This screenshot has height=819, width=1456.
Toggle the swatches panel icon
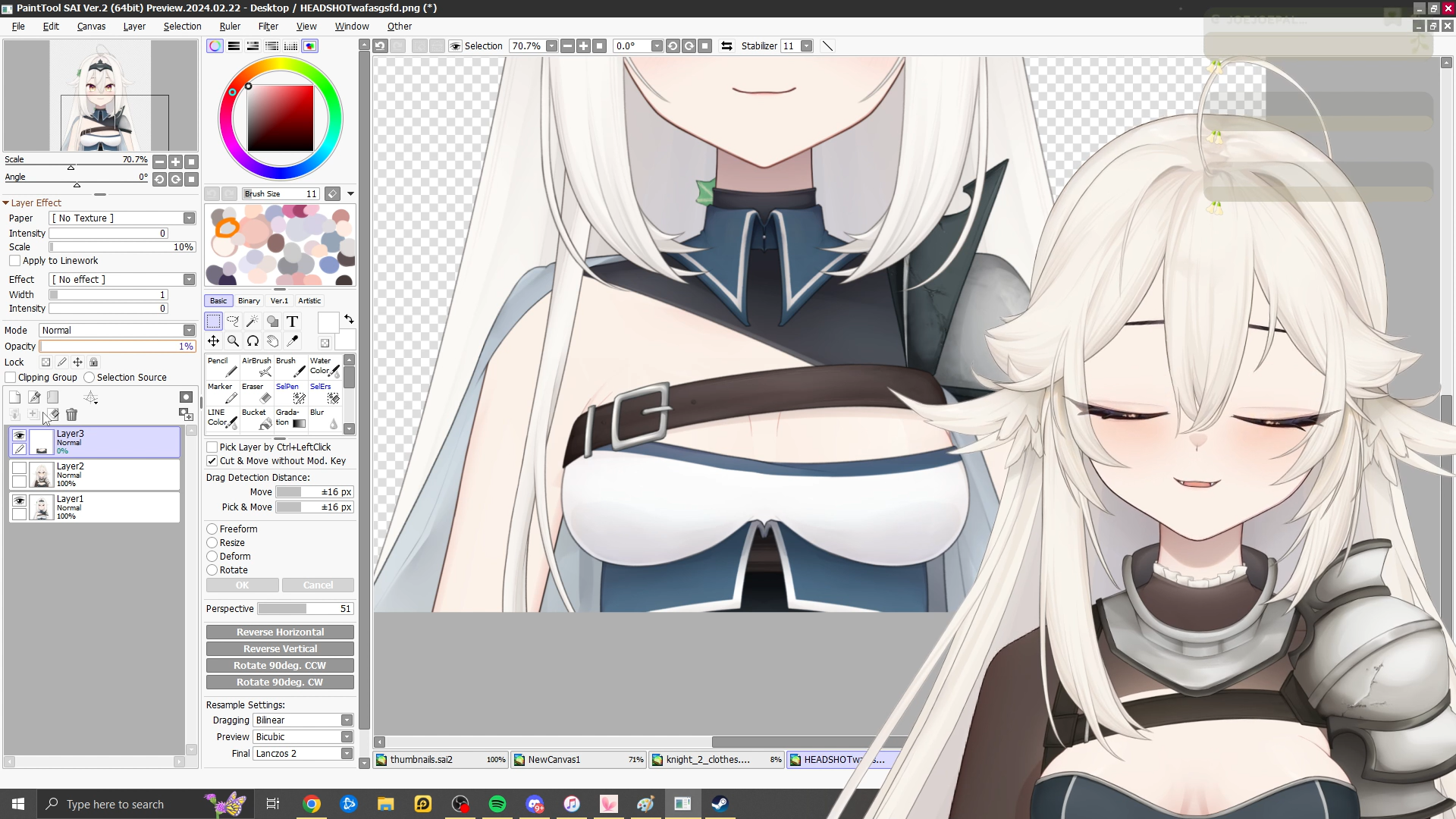[x=290, y=46]
